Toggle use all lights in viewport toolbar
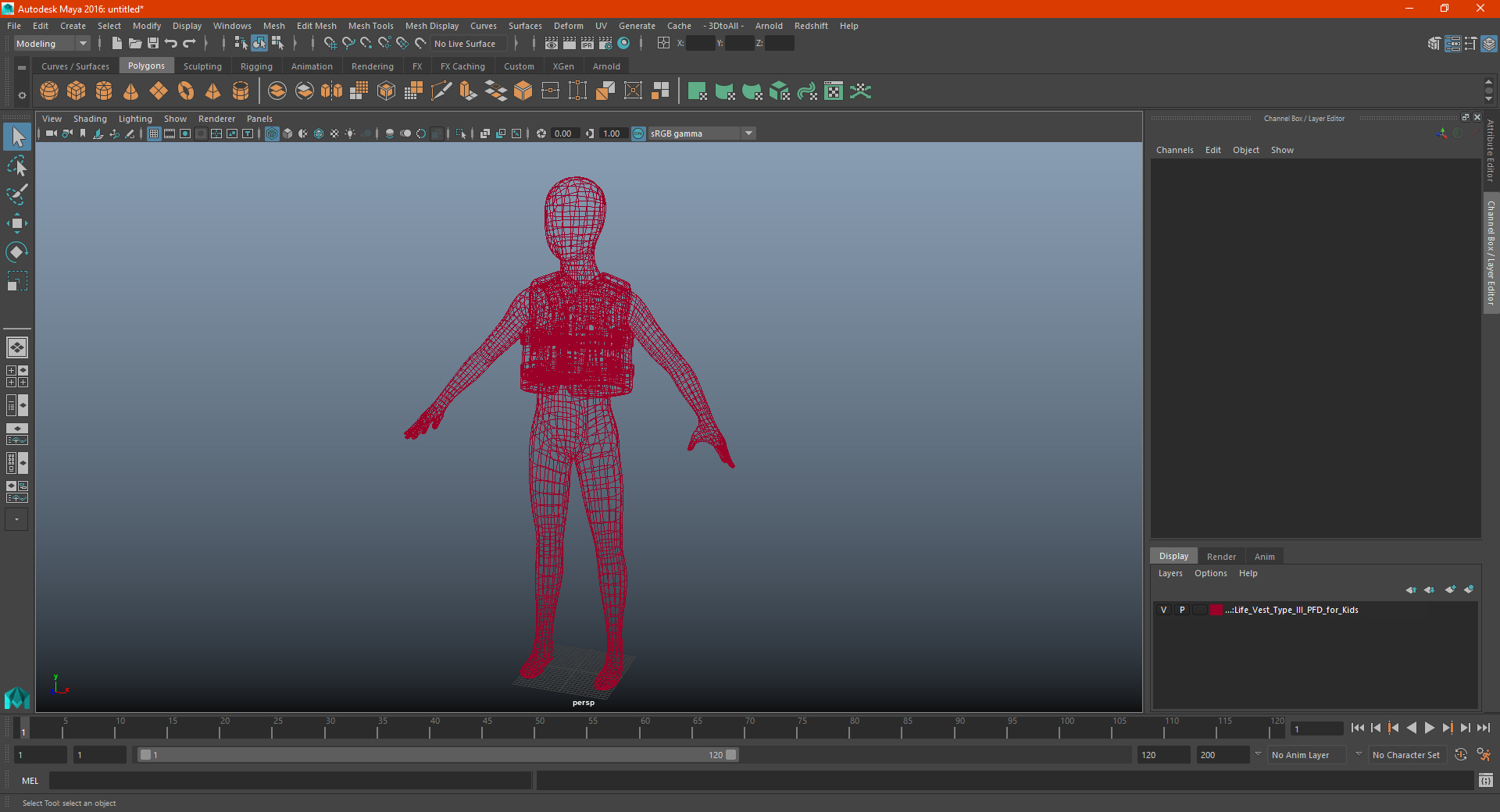This screenshot has height=812, width=1500. click(x=350, y=134)
